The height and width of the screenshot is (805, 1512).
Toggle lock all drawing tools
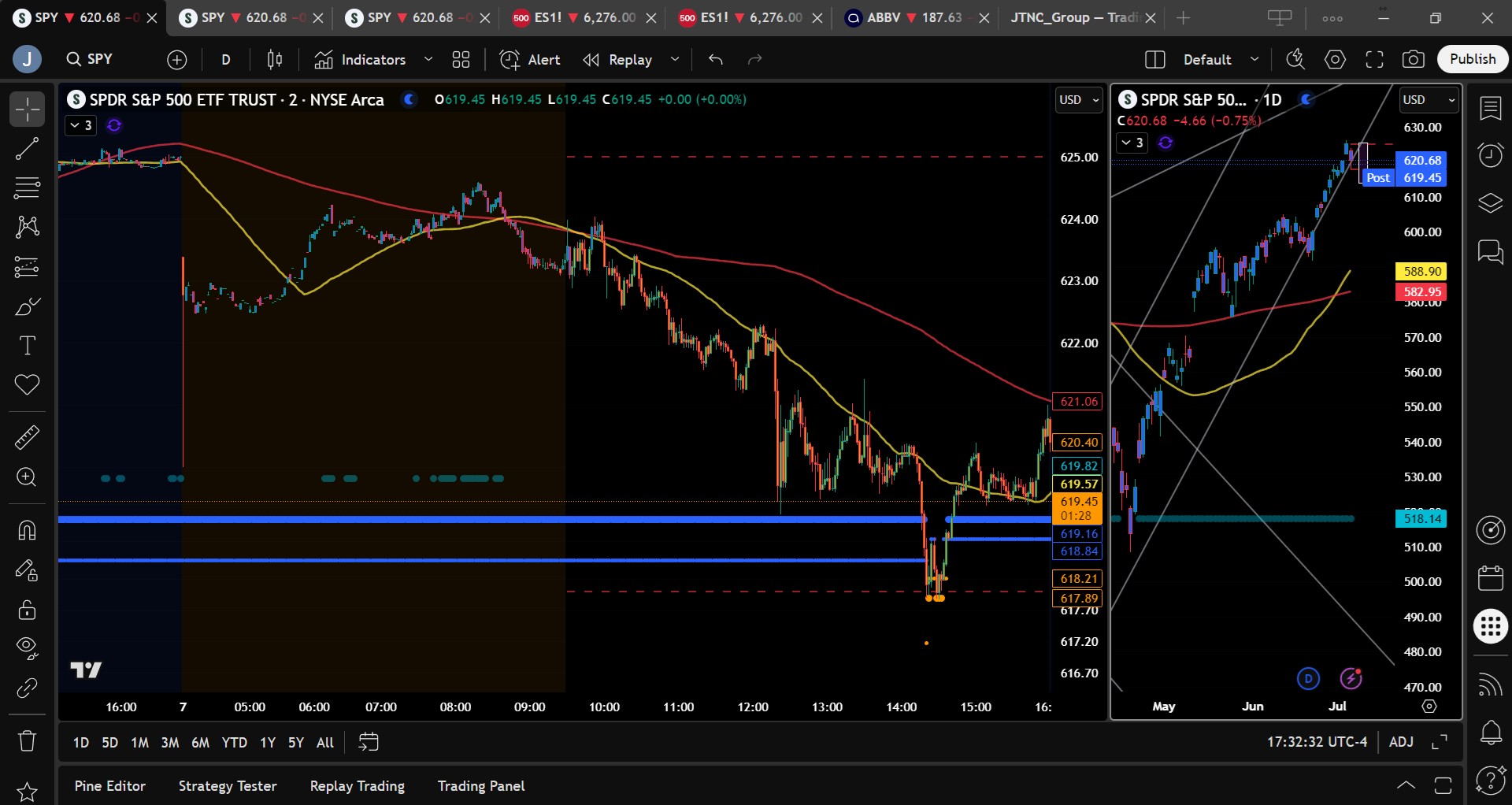pyautogui.click(x=27, y=609)
